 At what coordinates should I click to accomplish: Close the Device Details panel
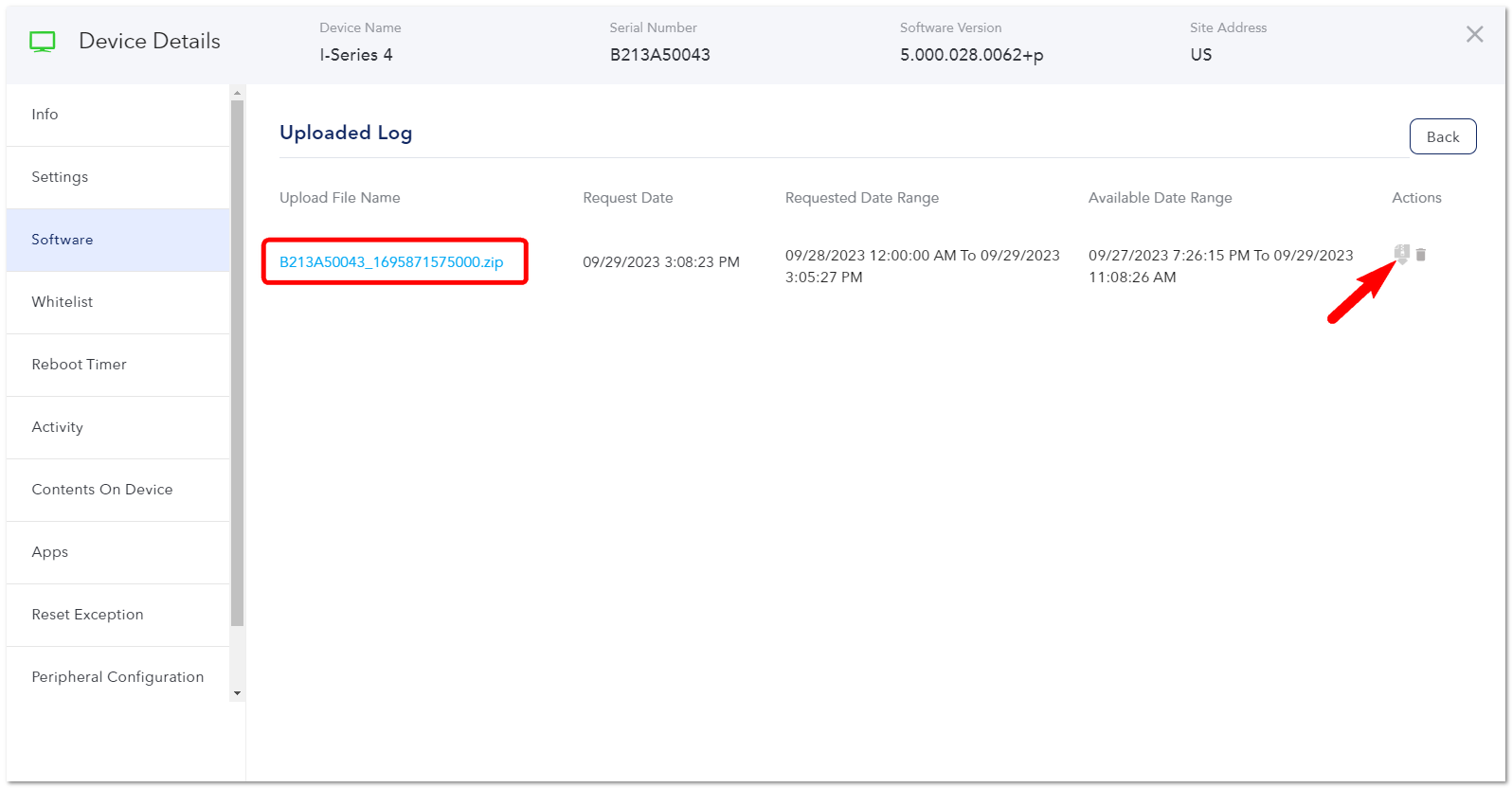pos(1475,34)
